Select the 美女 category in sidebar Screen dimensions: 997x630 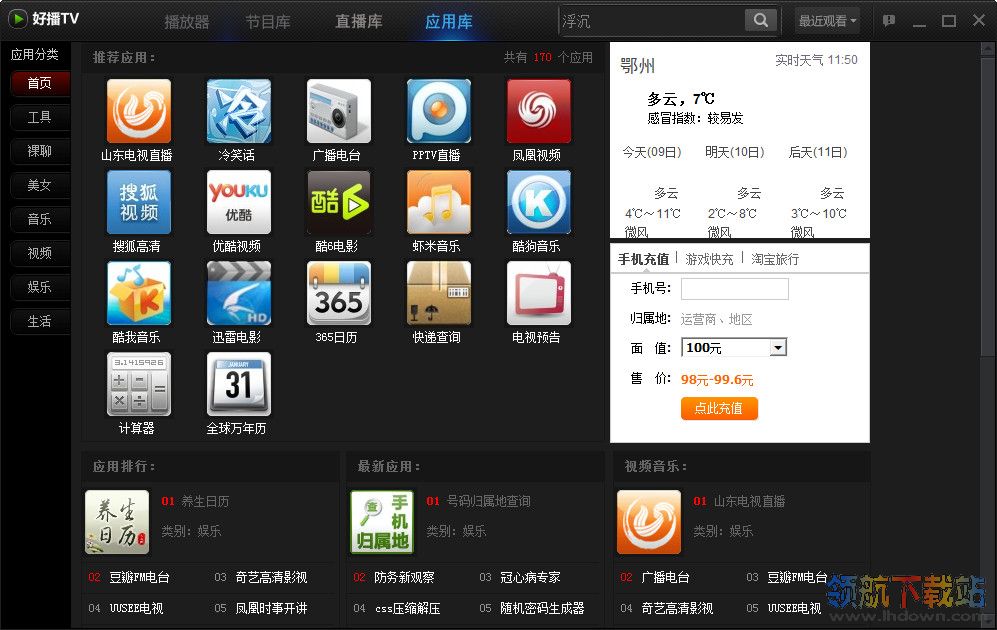(39, 186)
